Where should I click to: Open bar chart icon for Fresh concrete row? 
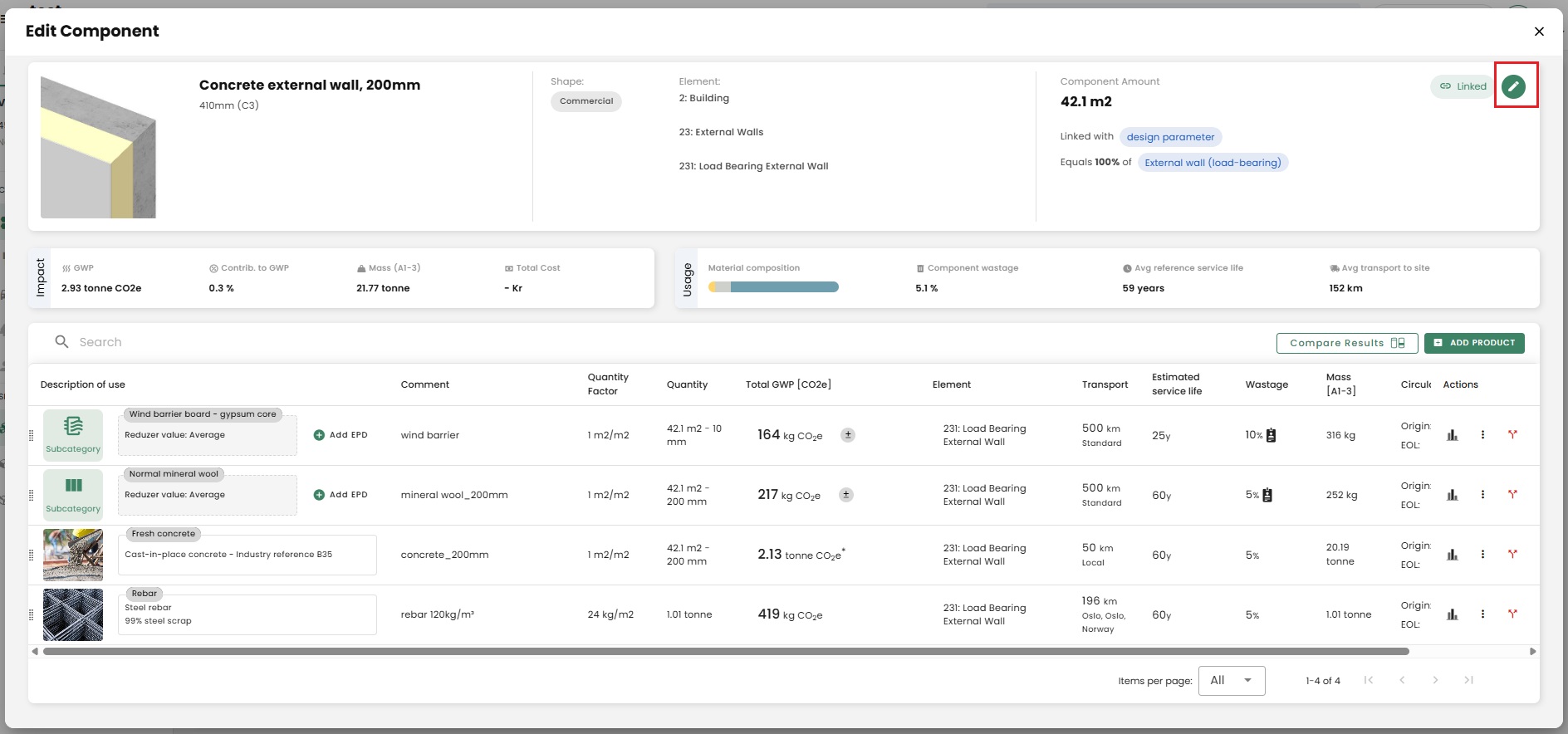(1452, 555)
